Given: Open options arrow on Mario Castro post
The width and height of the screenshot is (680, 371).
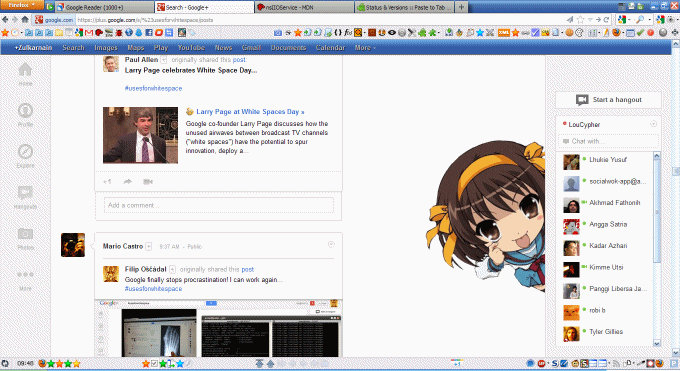Looking at the screenshot, I should tap(331, 244).
